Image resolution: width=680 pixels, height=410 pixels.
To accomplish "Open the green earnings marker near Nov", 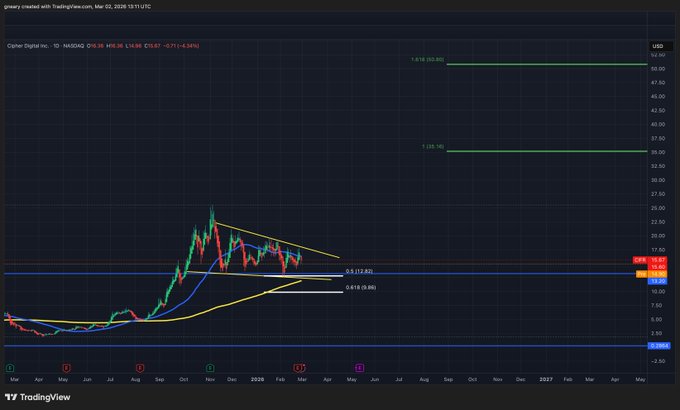I will pyautogui.click(x=210, y=368).
